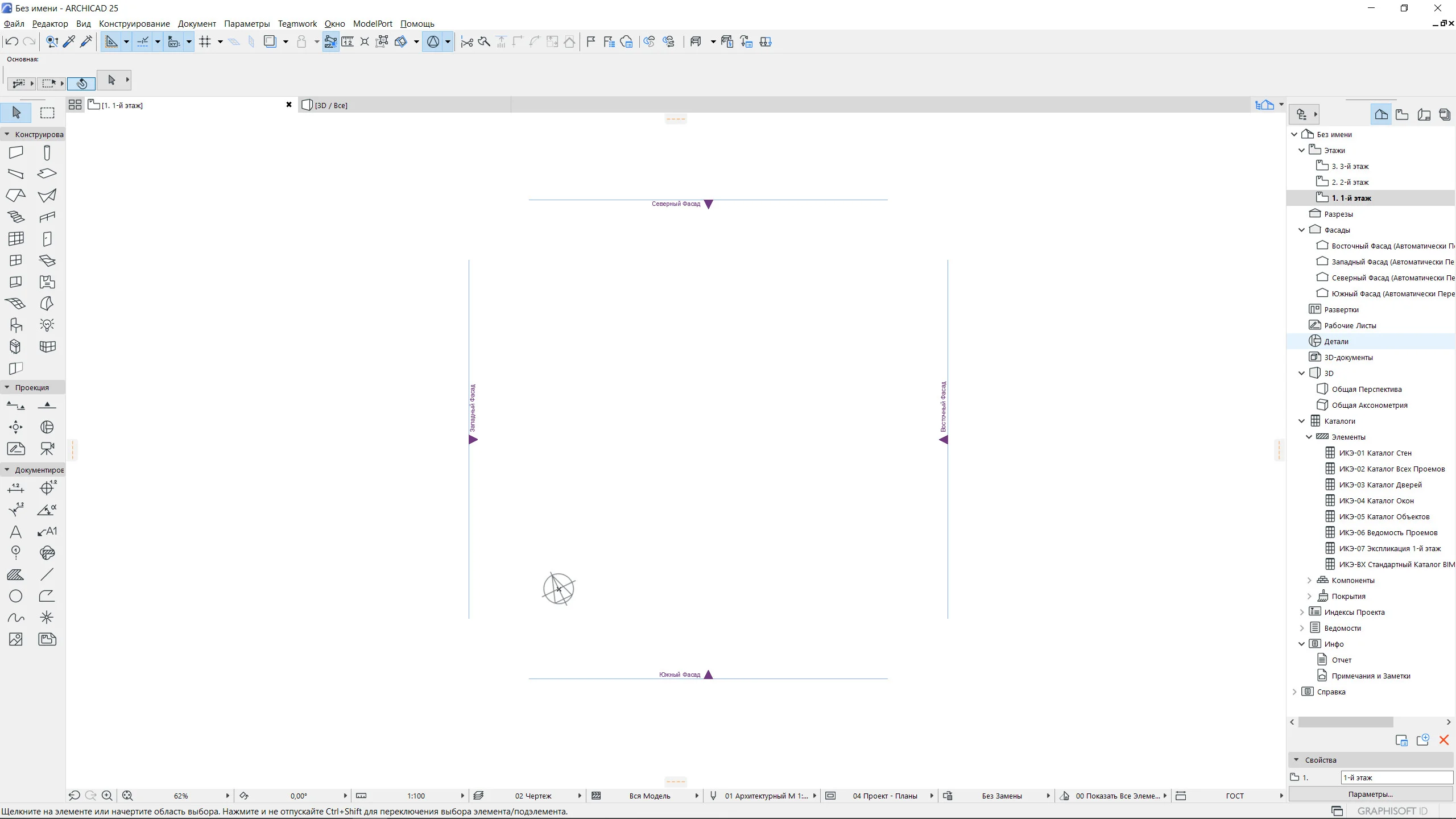
Task: Select the Stair tool icon
Action: pyautogui.click(x=16, y=217)
